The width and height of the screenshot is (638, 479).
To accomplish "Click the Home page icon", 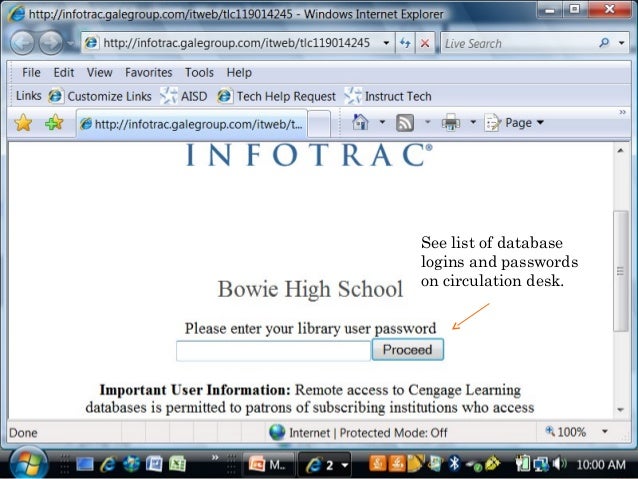I will 361,122.
